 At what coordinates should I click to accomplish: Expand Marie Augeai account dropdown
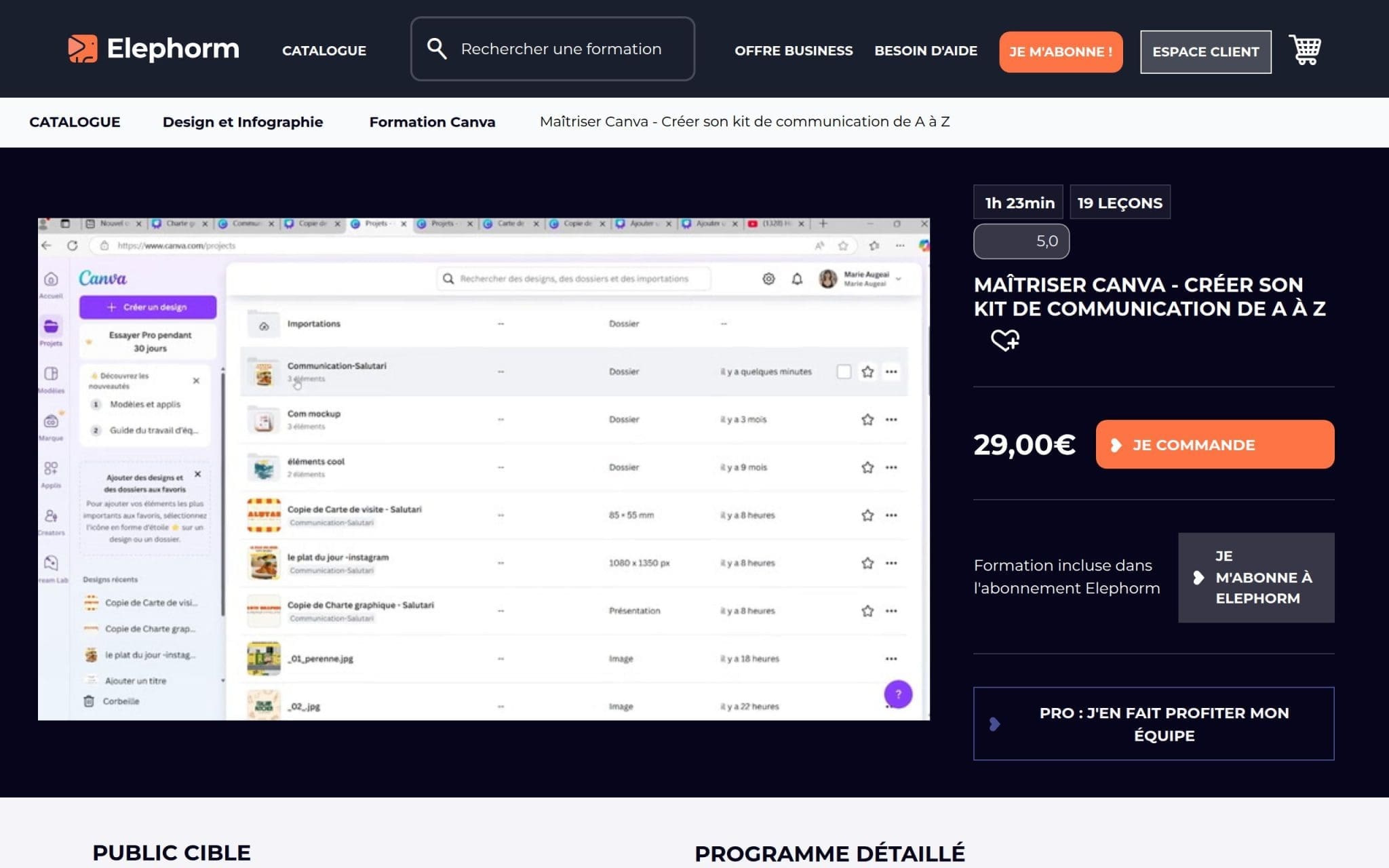point(898,279)
